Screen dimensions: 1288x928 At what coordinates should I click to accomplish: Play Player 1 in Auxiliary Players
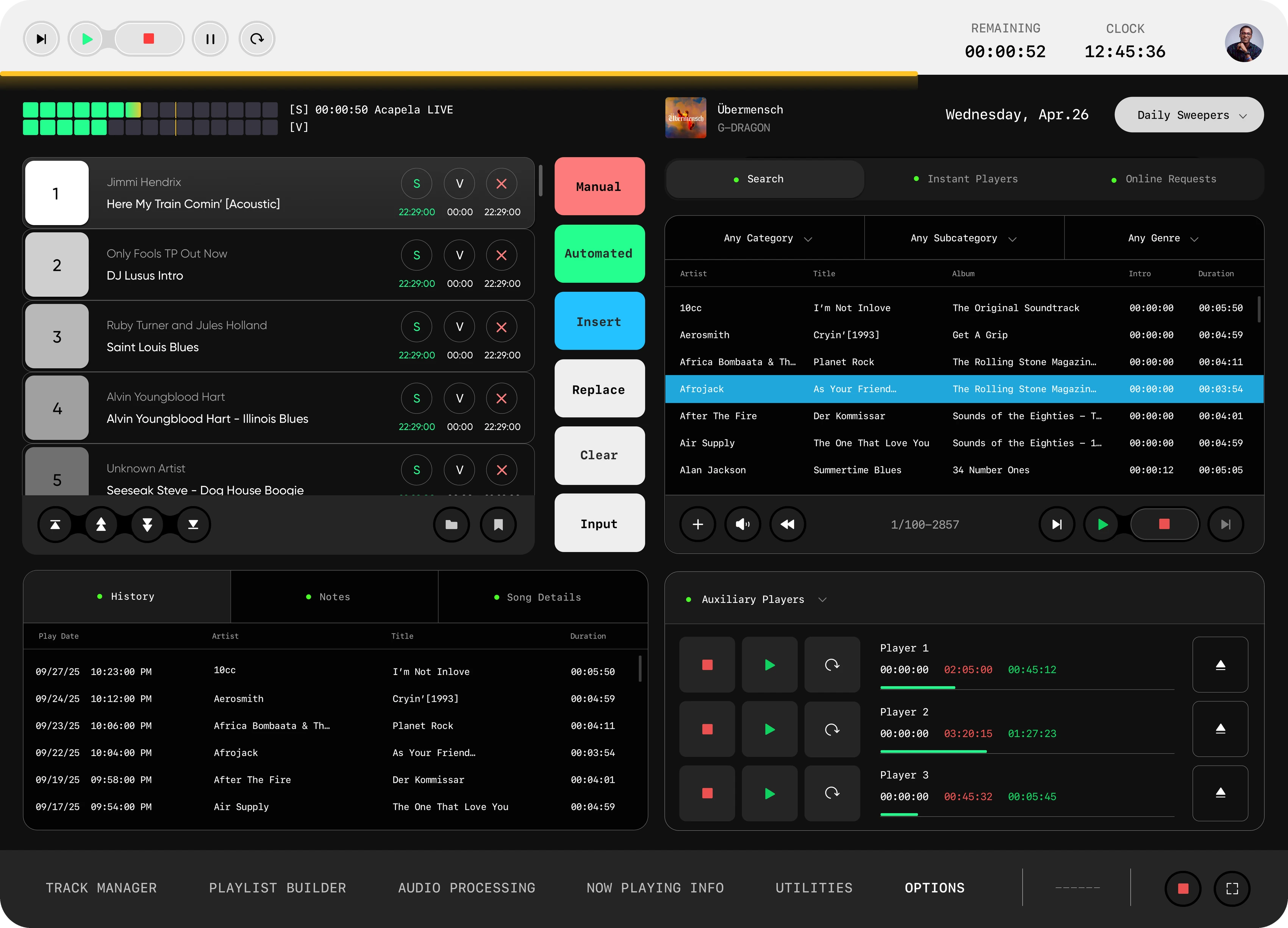pyautogui.click(x=769, y=665)
